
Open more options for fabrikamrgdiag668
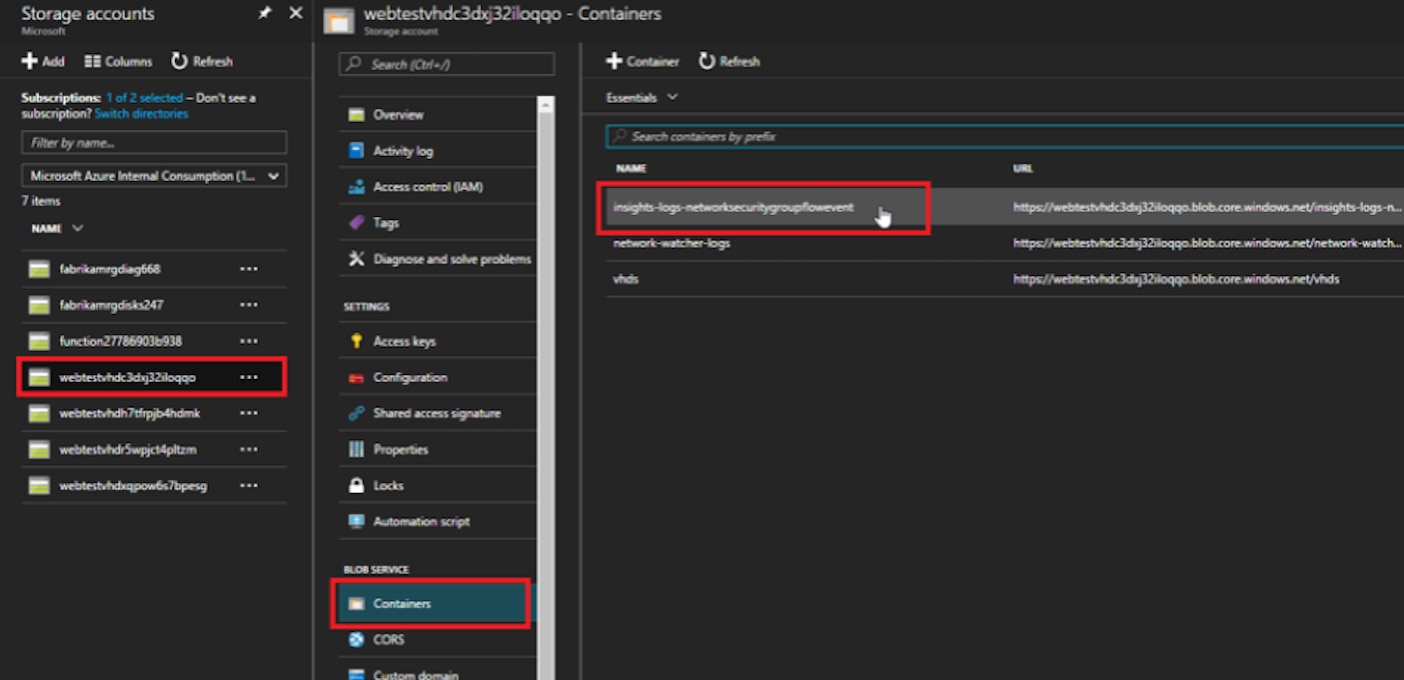point(249,269)
